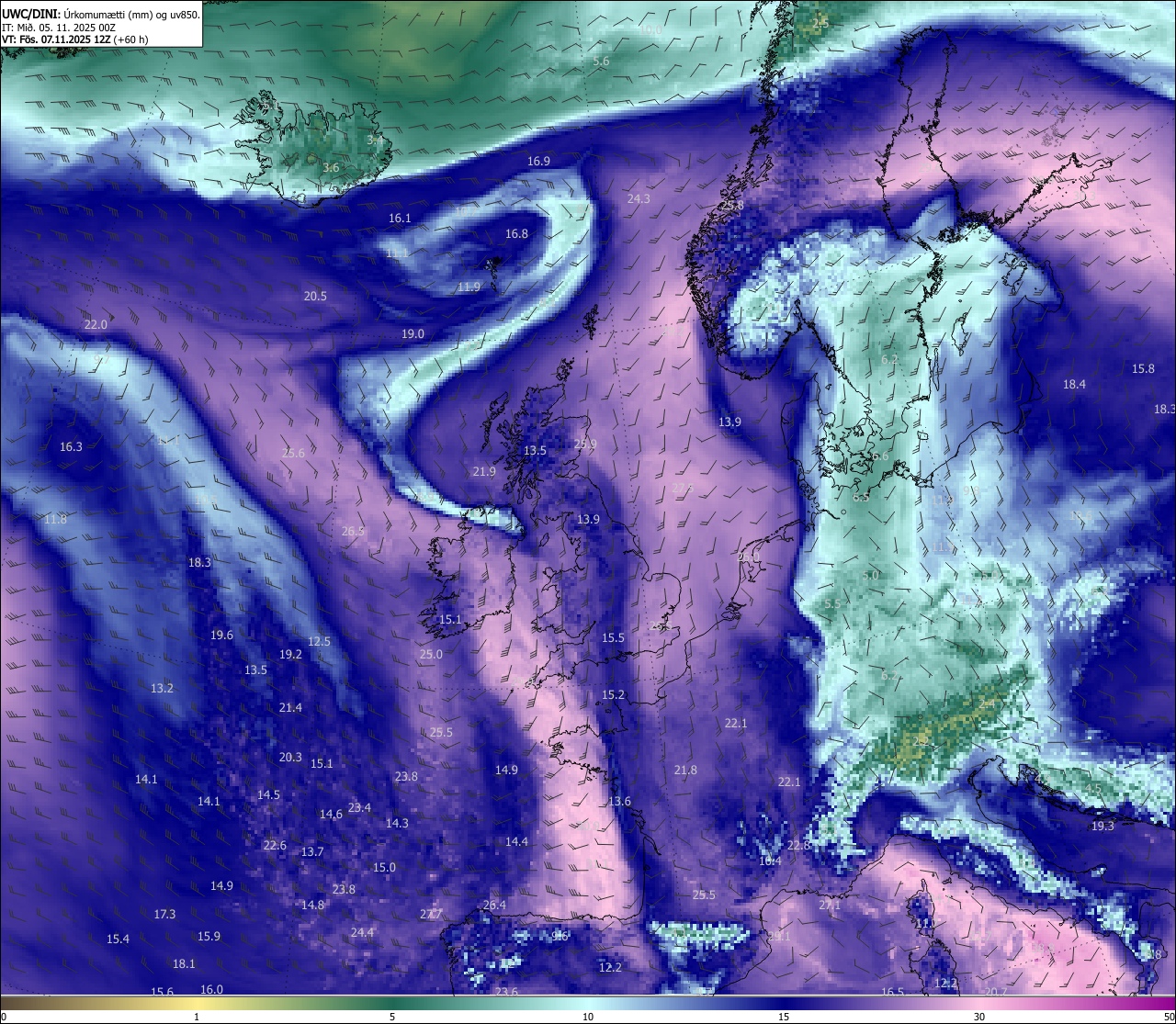
Task: Click the 19.0 value below the cyclone
Action: tap(413, 334)
